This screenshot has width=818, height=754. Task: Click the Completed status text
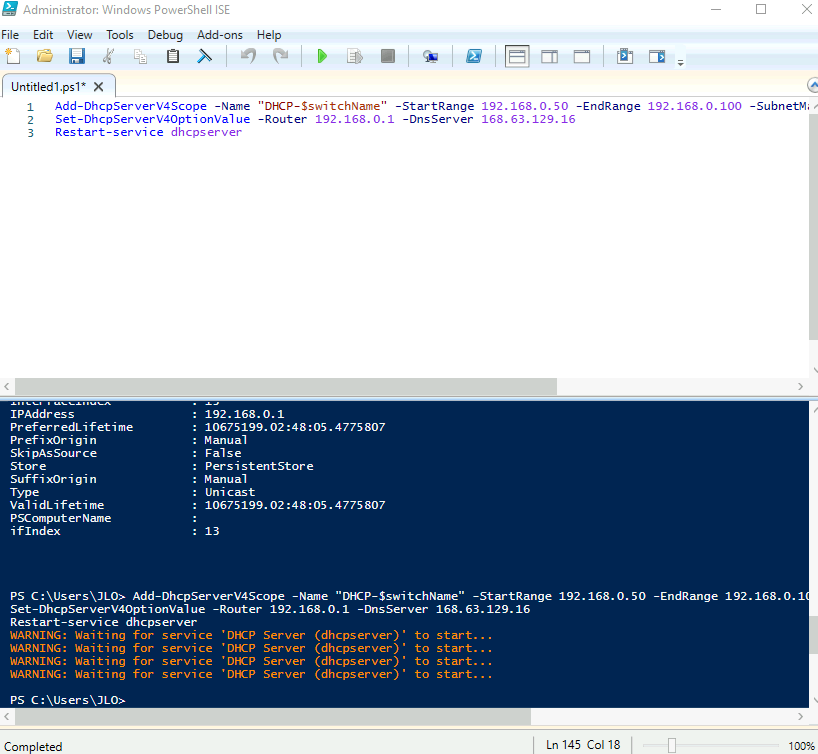(x=33, y=747)
